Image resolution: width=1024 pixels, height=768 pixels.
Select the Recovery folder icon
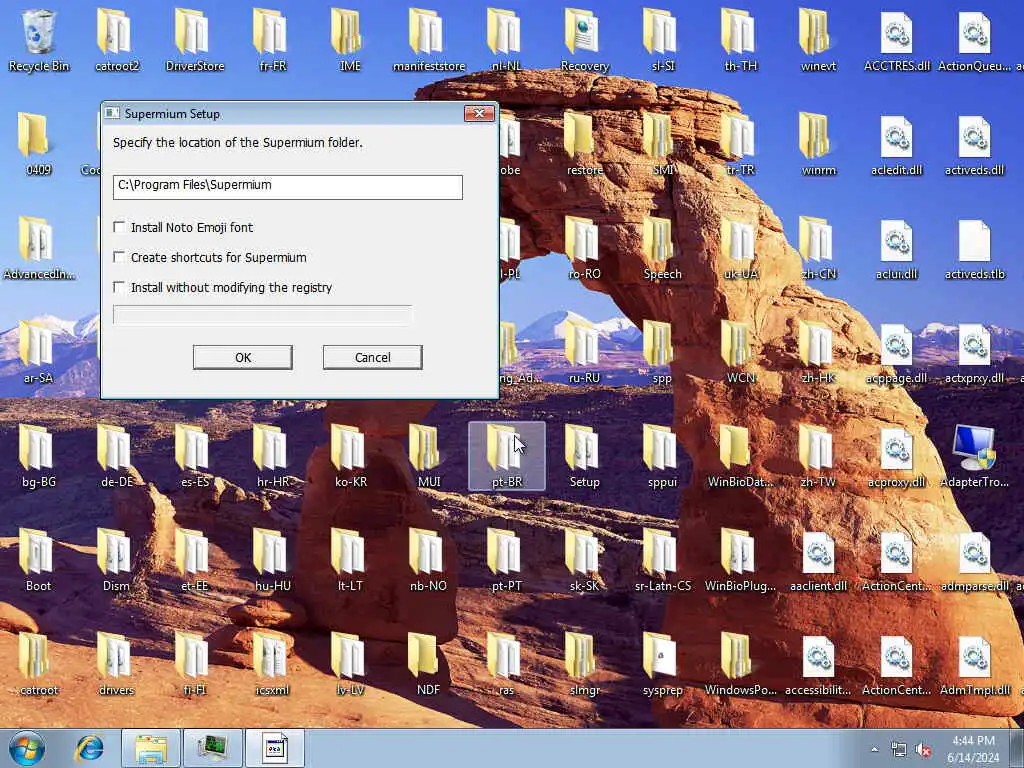point(584,40)
